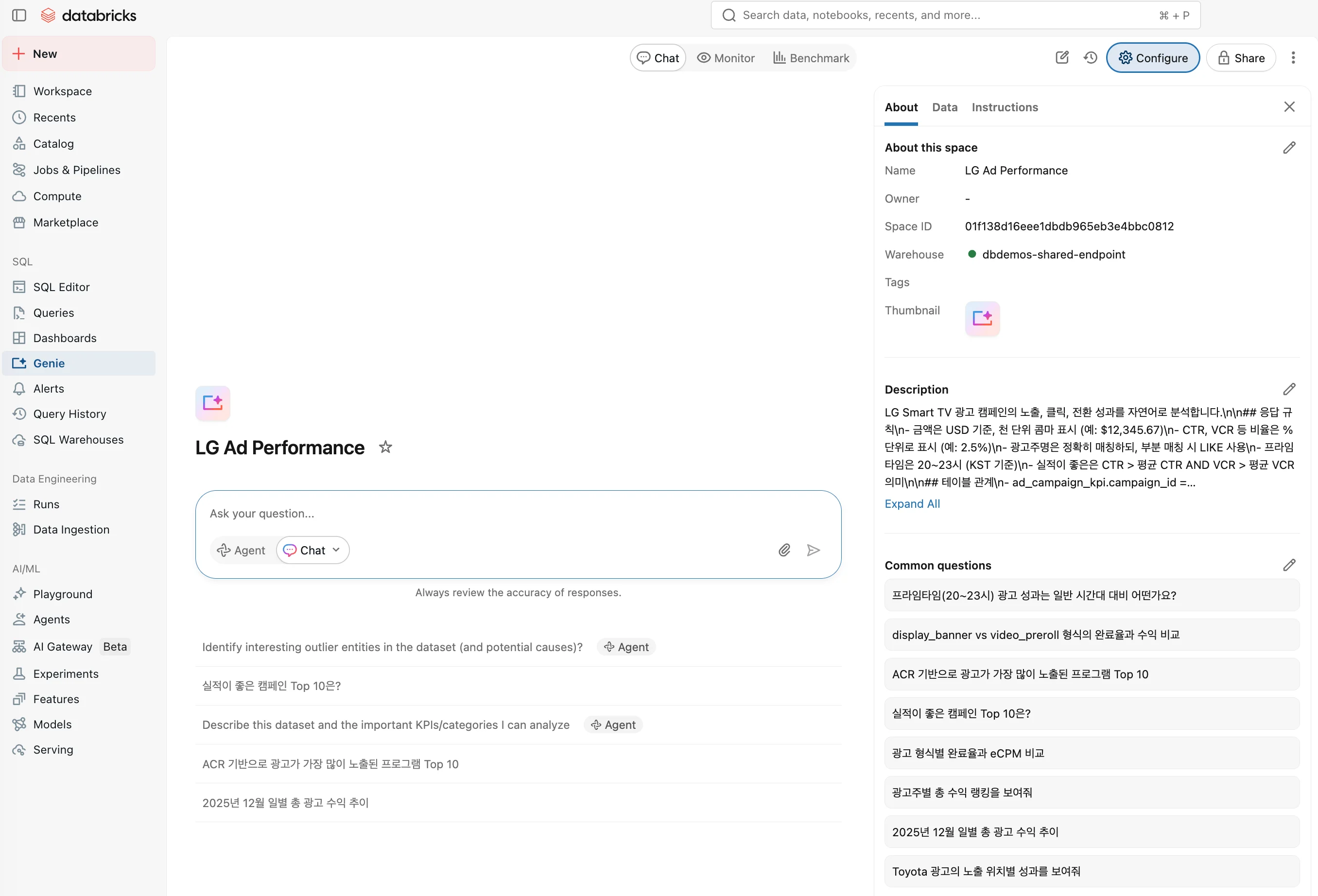Click common question '광고주별 총 수익 랭킹을 보여줘'
The height and width of the screenshot is (896, 1318).
click(1092, 792)
